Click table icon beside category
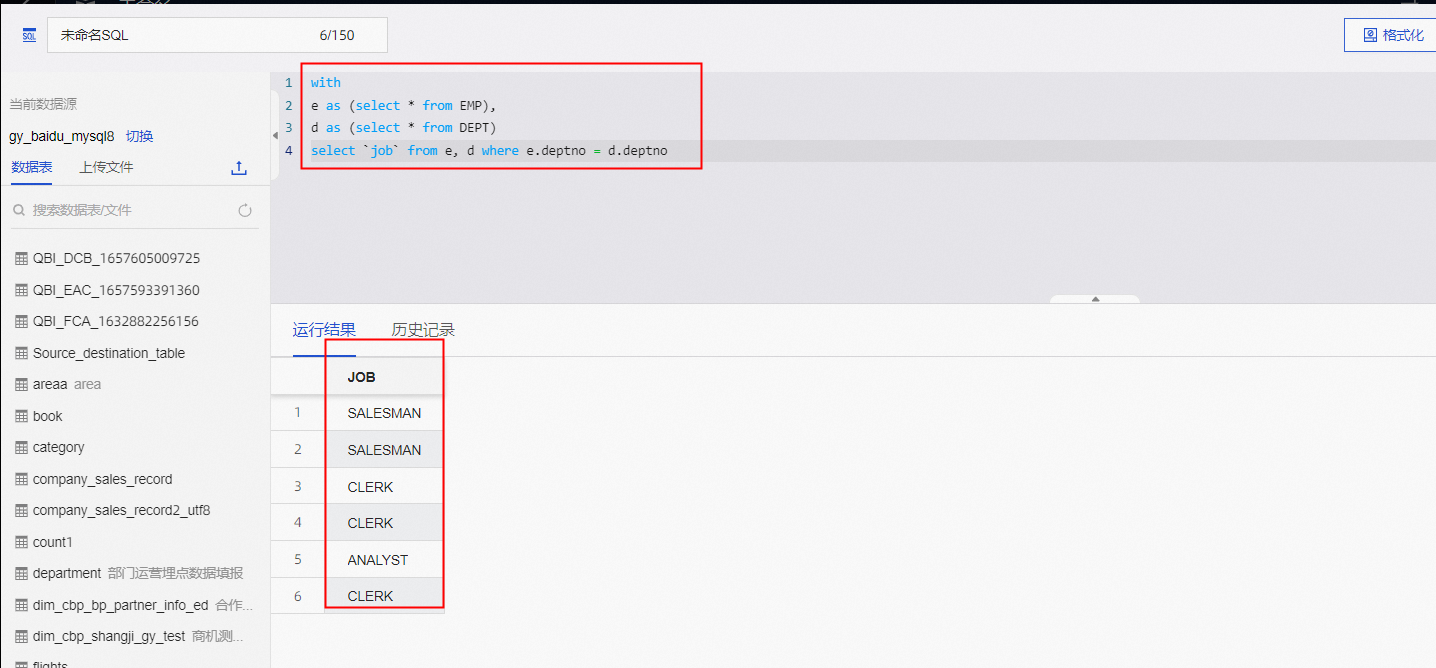 pos(21,447)
